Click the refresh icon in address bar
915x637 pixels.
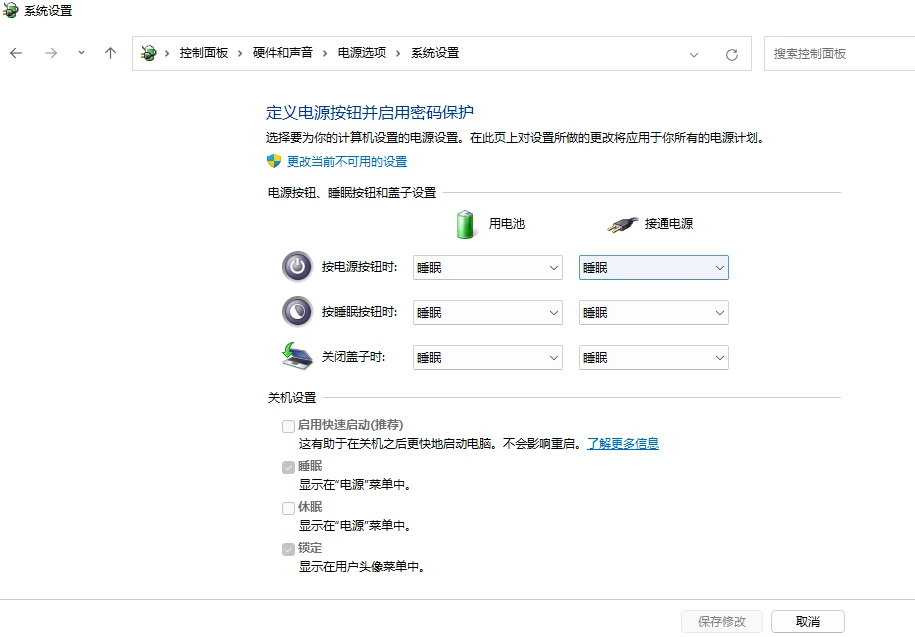point(732,54)
